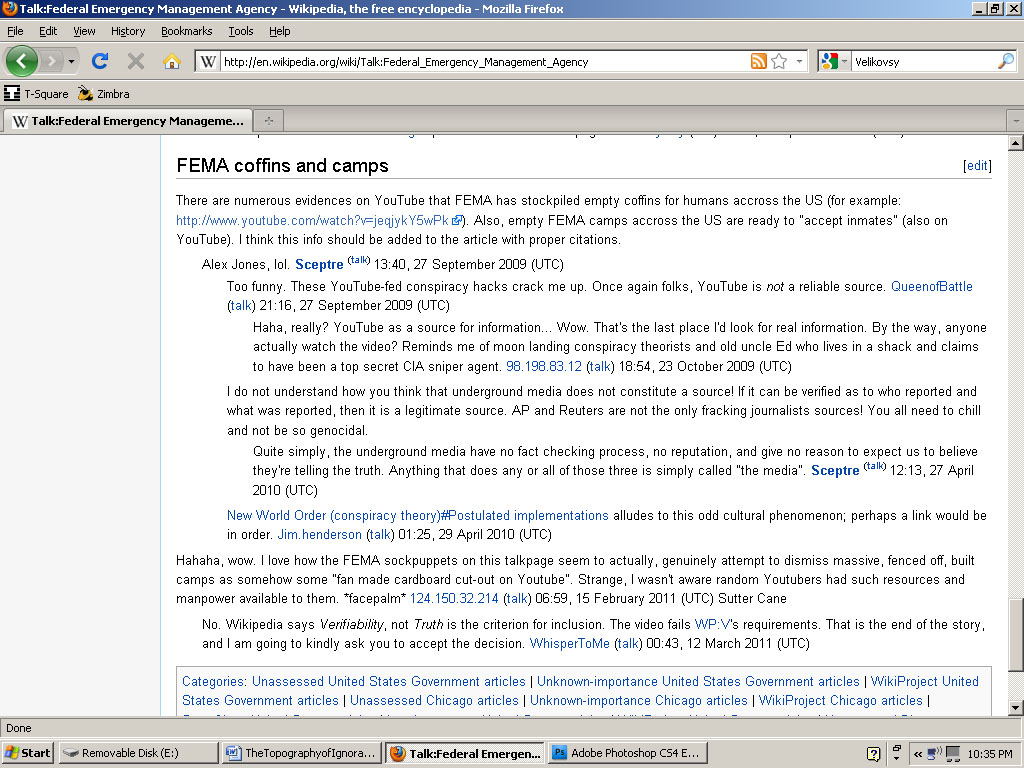Click the vertical scrollbar down arrow
Viewport: 1024px width, 768px height.
click(x=1015, y=708)
